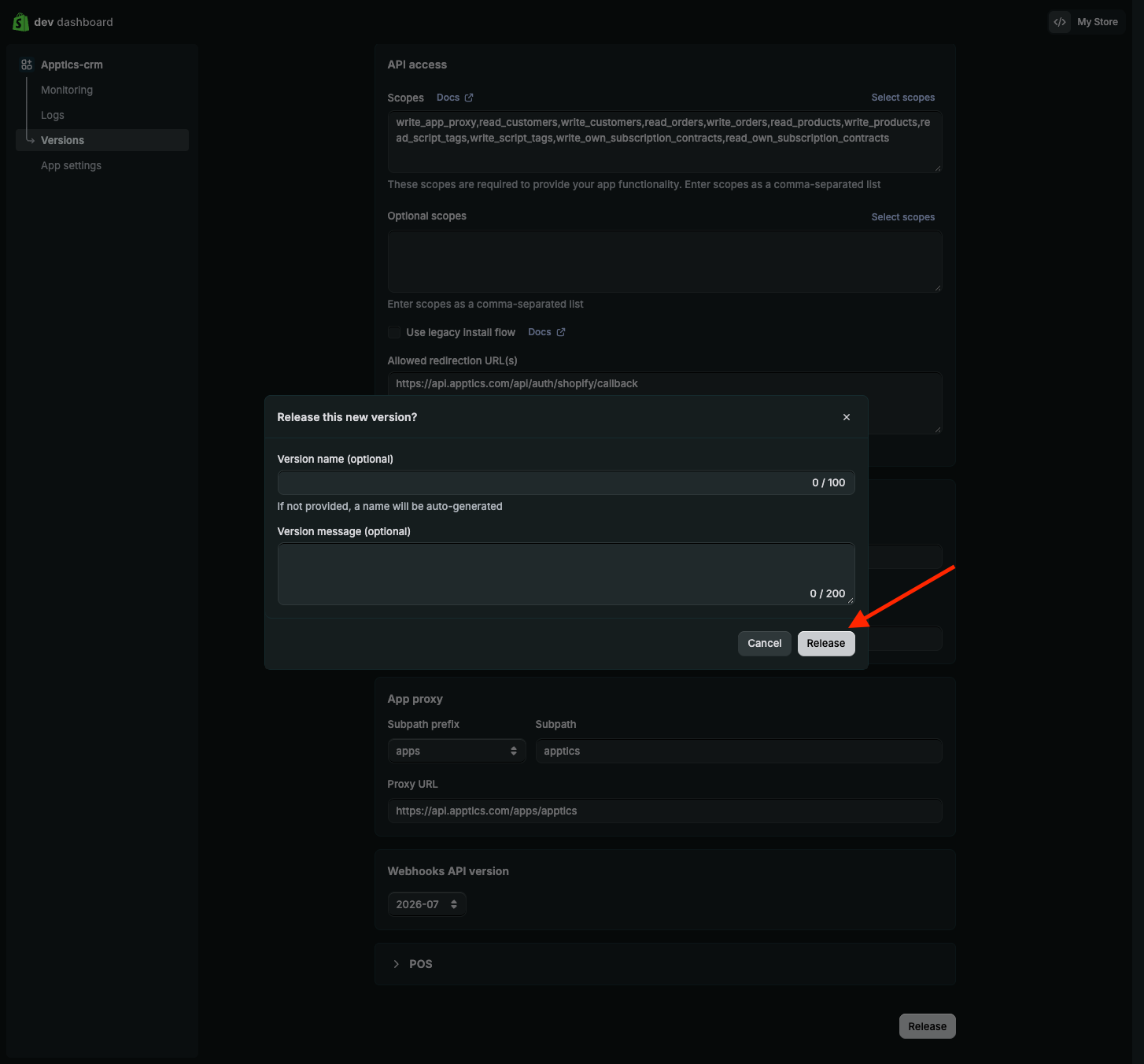Open external link icon next to legacy install Docs
The height and width of the screenshot is (1064, 1144).
(x=561, y=332)
